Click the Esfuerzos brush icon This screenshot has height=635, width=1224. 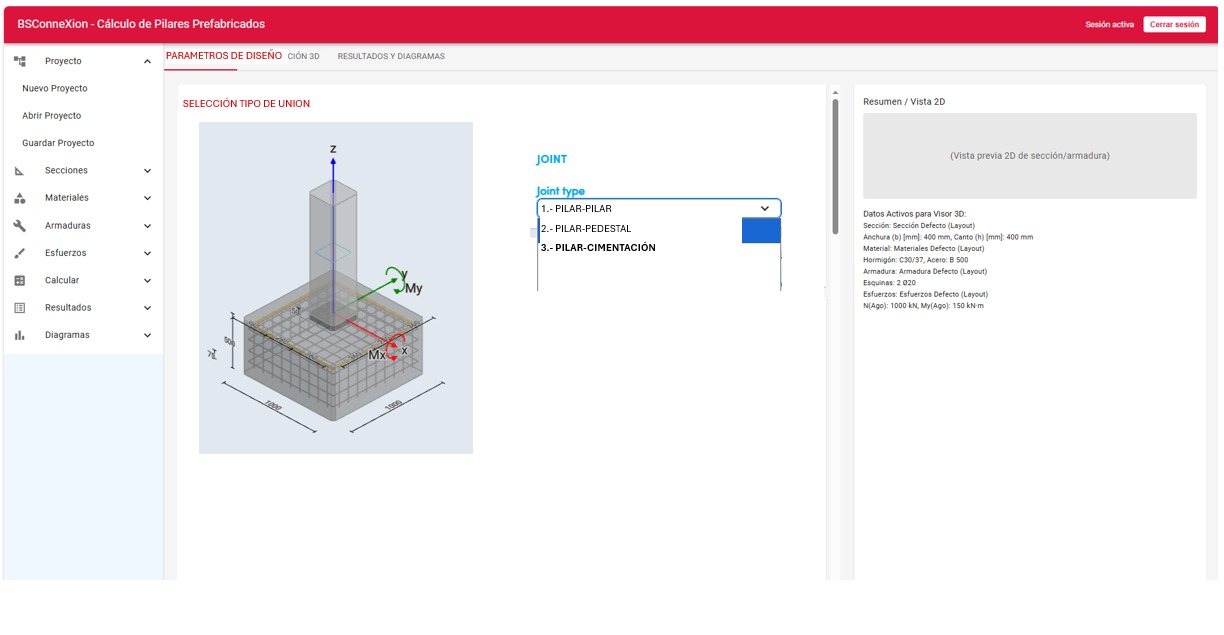click(x=19, y=253)
